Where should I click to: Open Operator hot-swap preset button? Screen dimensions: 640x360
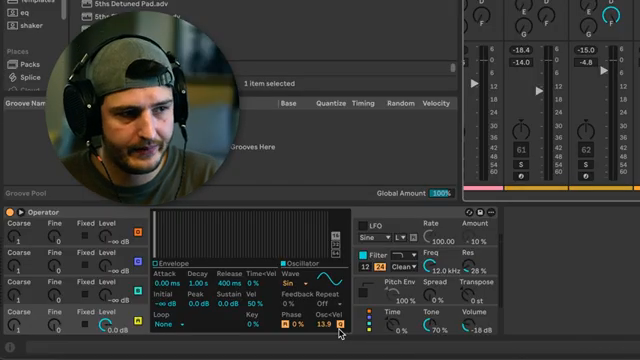[469, 212]
